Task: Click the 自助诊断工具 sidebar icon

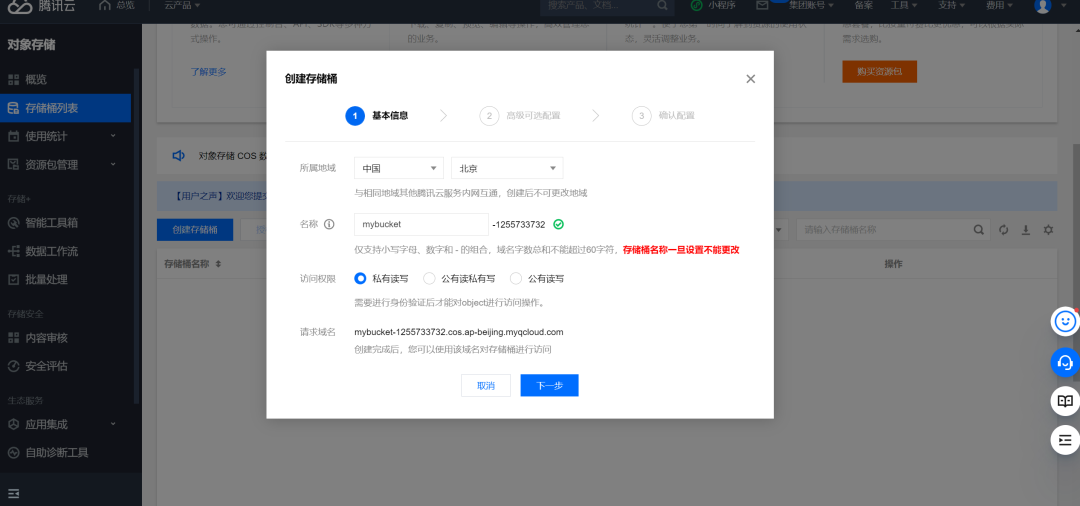Action: tap(13, 453)
